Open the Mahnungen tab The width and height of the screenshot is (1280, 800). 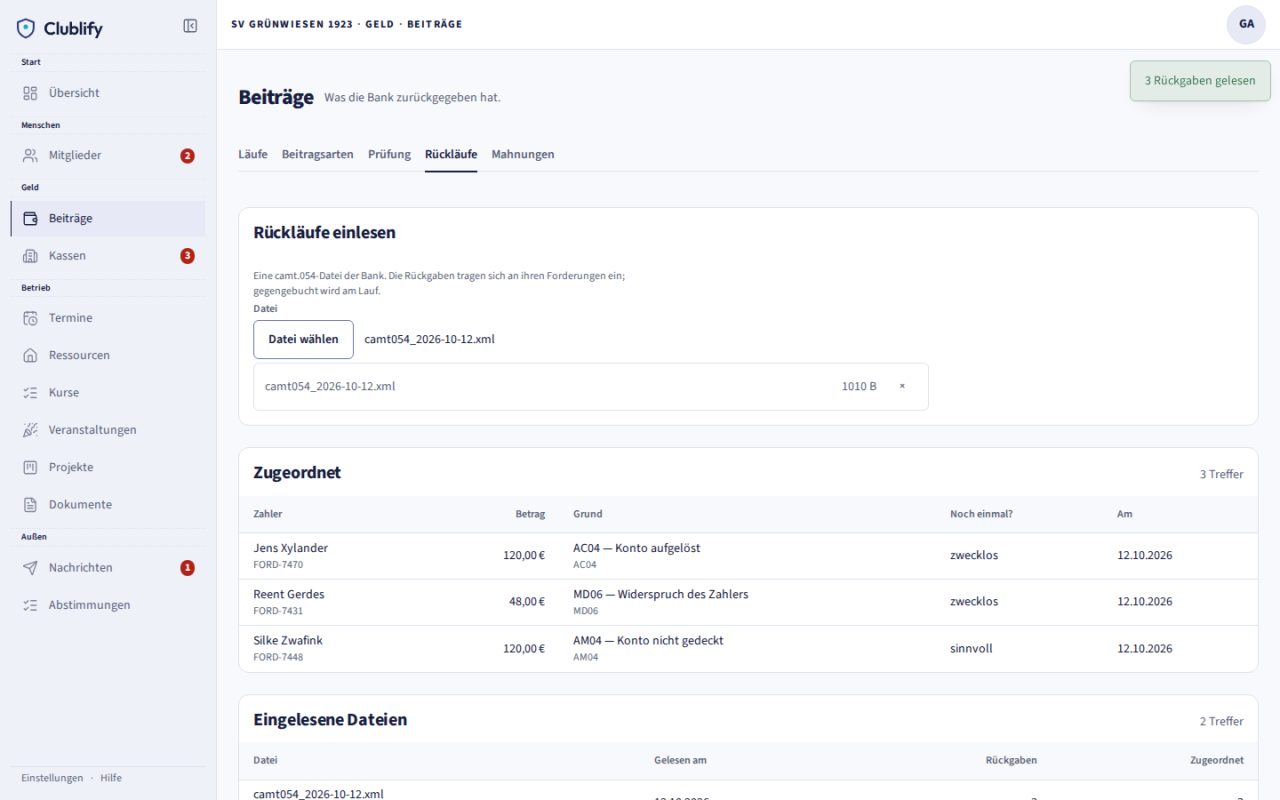pyautogui.click(x=523, y=154)
